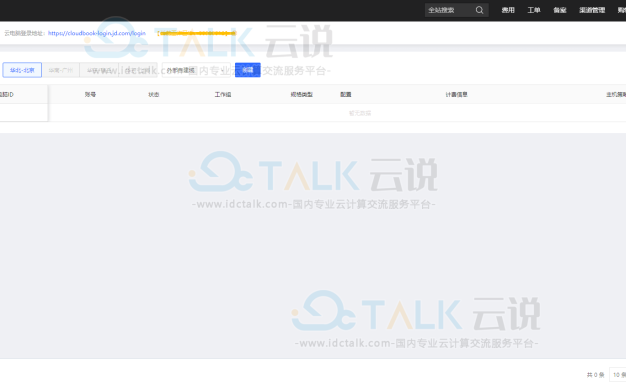Open the page-size dropdown showing 10
The width and height of the screenshot is (626, 386).
[x=618, y=375]
